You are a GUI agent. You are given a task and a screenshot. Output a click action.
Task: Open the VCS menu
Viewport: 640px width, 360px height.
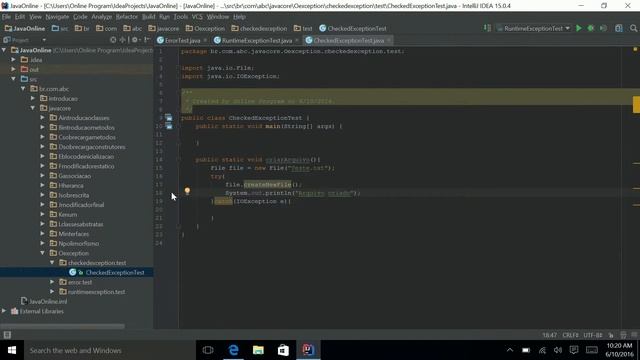pyautogui.click(x=197, y=17)
